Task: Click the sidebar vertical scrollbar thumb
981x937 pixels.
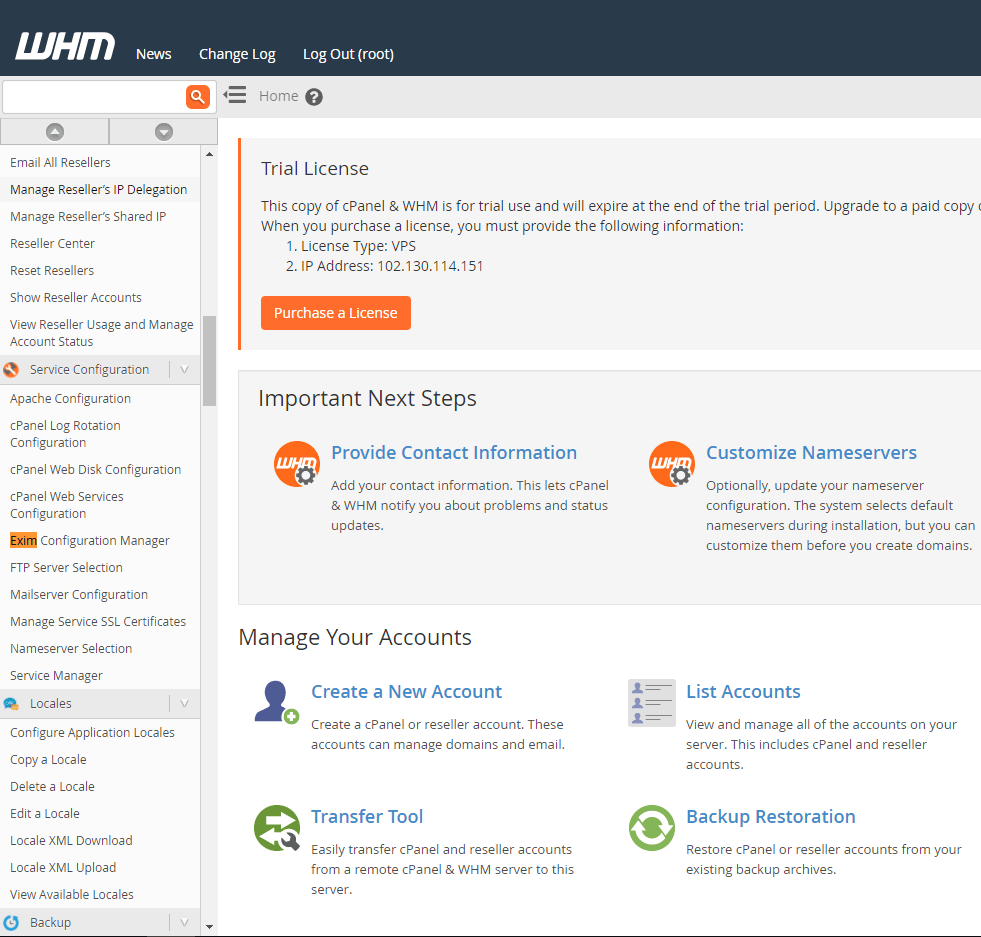Action: coord(209,360)
